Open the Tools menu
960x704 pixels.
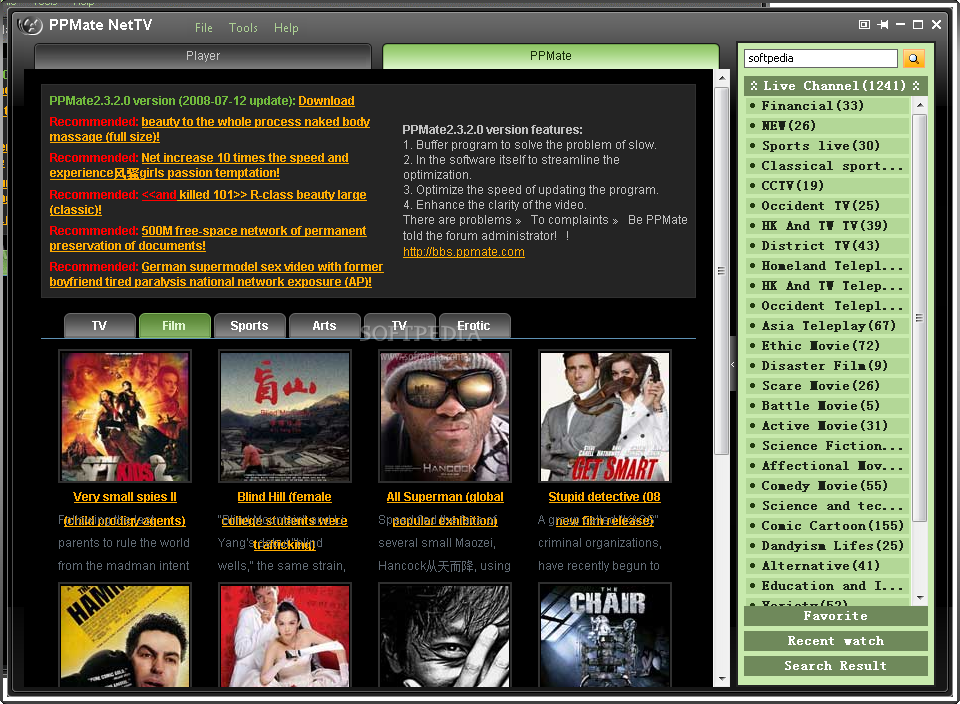point(243,28)
